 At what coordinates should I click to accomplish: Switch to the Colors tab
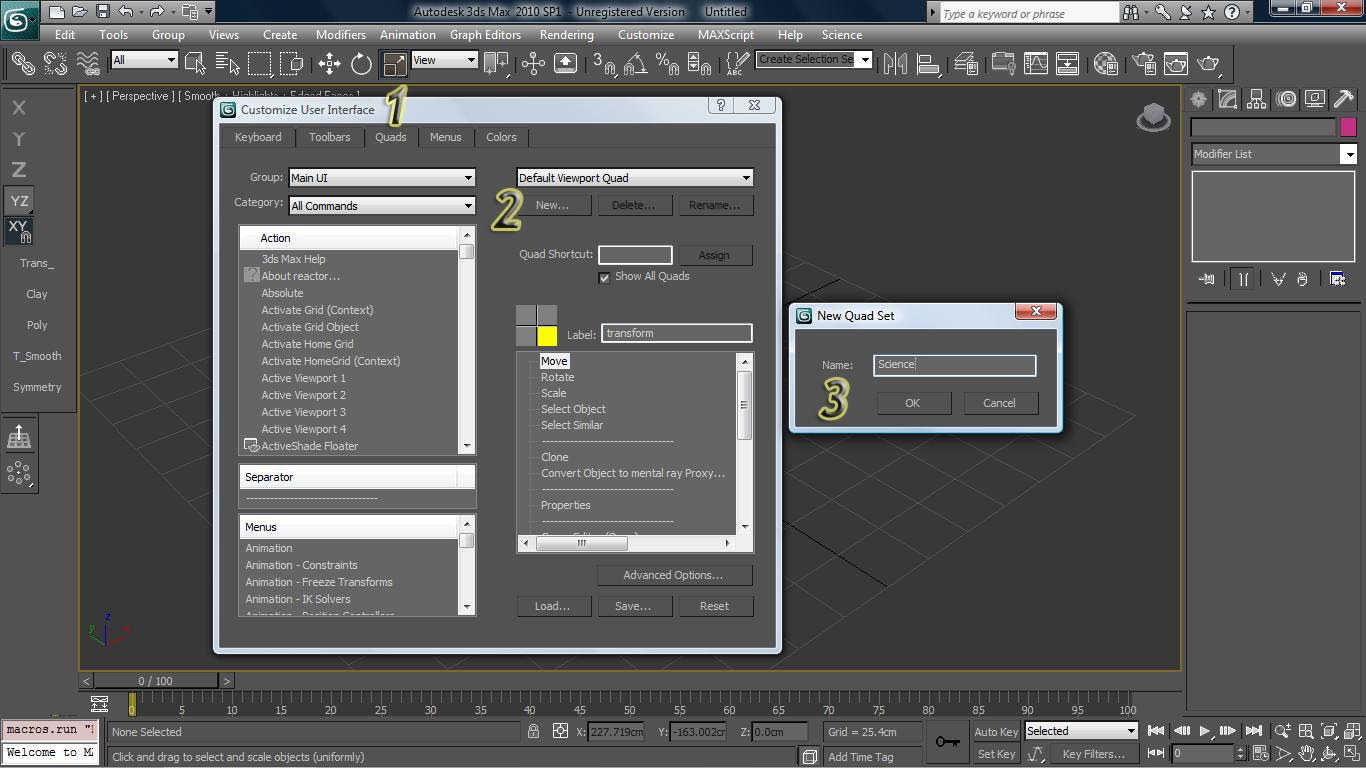(501, 137)
